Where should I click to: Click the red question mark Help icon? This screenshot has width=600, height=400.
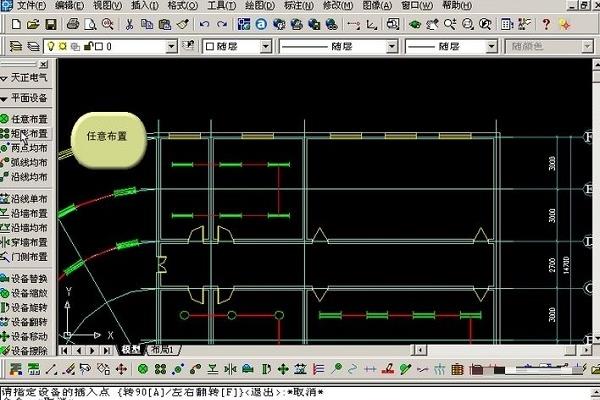pos(546,24)
